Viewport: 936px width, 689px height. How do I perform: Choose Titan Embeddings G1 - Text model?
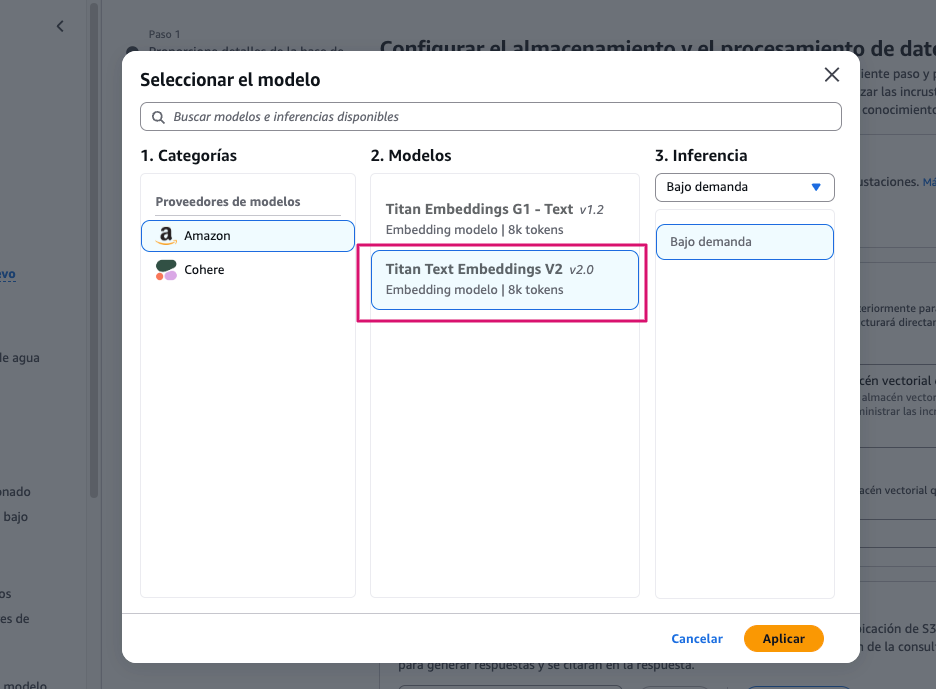click(504, 219)
